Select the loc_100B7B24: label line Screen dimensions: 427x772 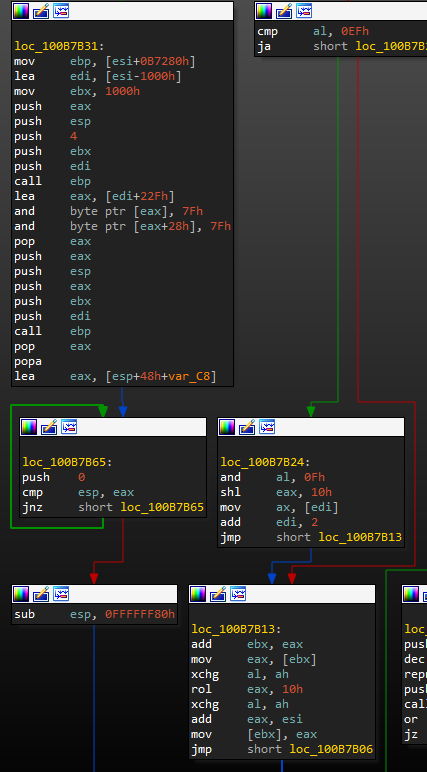click(265, 462)
